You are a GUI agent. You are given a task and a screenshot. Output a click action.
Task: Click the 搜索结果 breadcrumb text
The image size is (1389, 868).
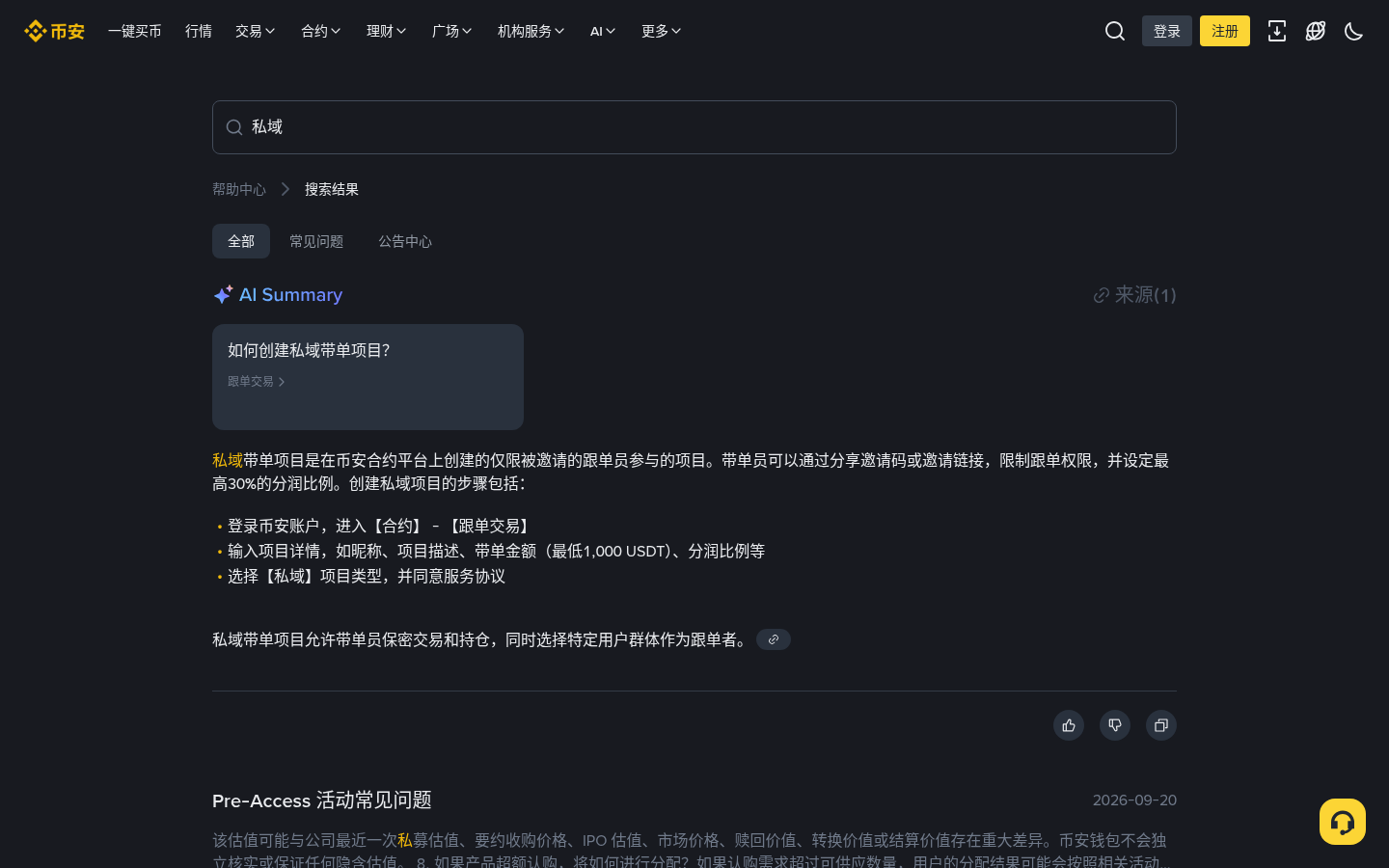[x=332, y=189]
